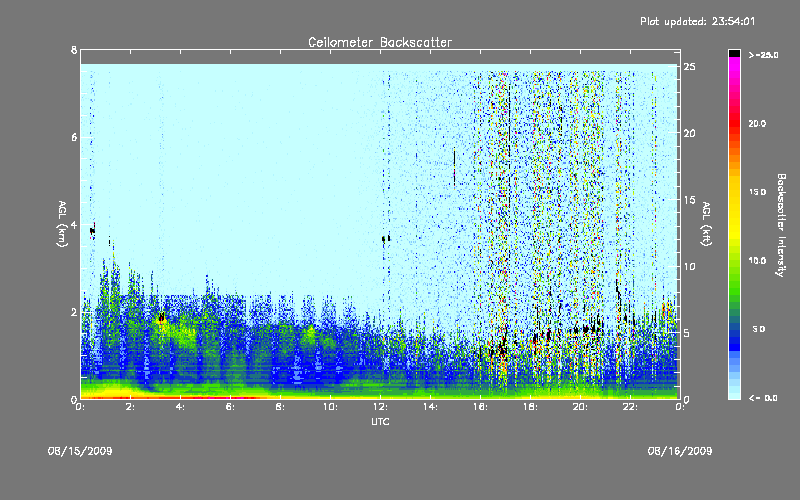800x500 pixels.
Task: Click the red 20.0 region of colorbar
Action: coord(734,124)
